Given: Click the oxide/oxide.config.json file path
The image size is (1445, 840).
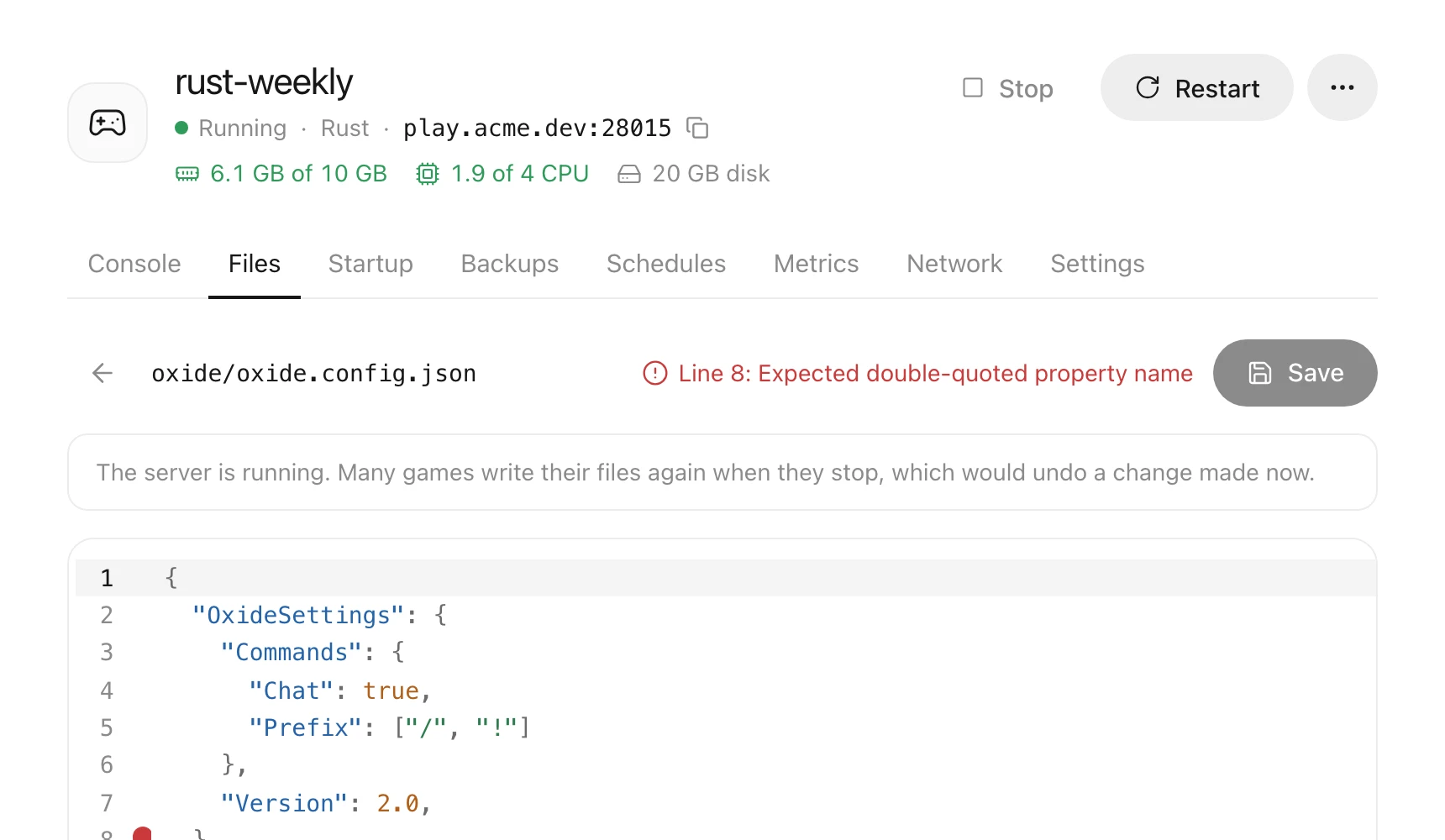Looking at the screenshot, I should coord(314,373).
